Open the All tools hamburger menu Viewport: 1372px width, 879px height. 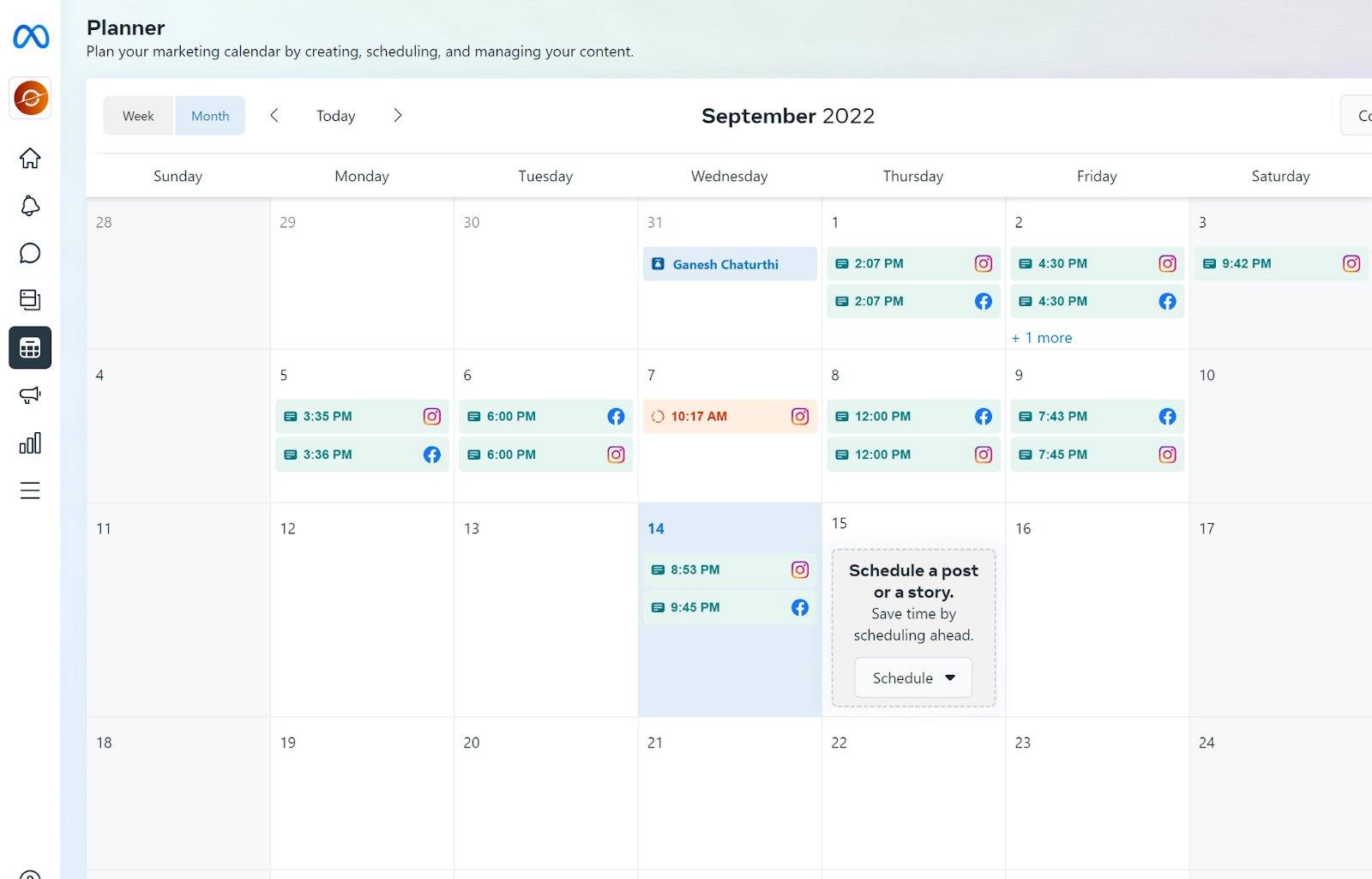click(x=30, y=491)
